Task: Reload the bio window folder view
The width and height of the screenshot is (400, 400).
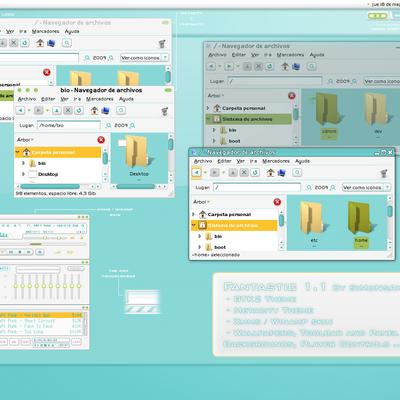Action: pos(79,110)
